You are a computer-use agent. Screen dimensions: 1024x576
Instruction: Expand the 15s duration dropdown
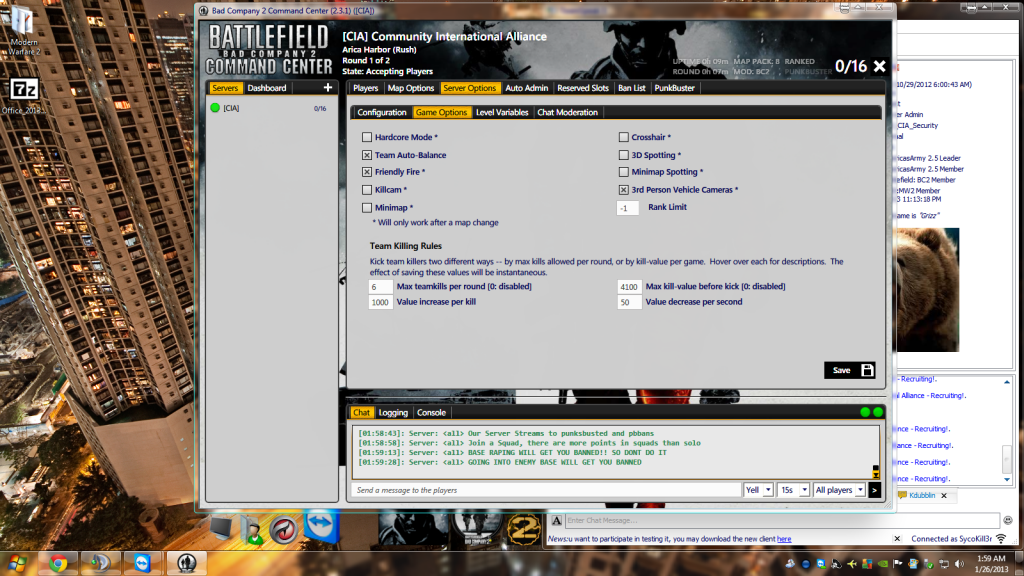click(x=793, y=490)
